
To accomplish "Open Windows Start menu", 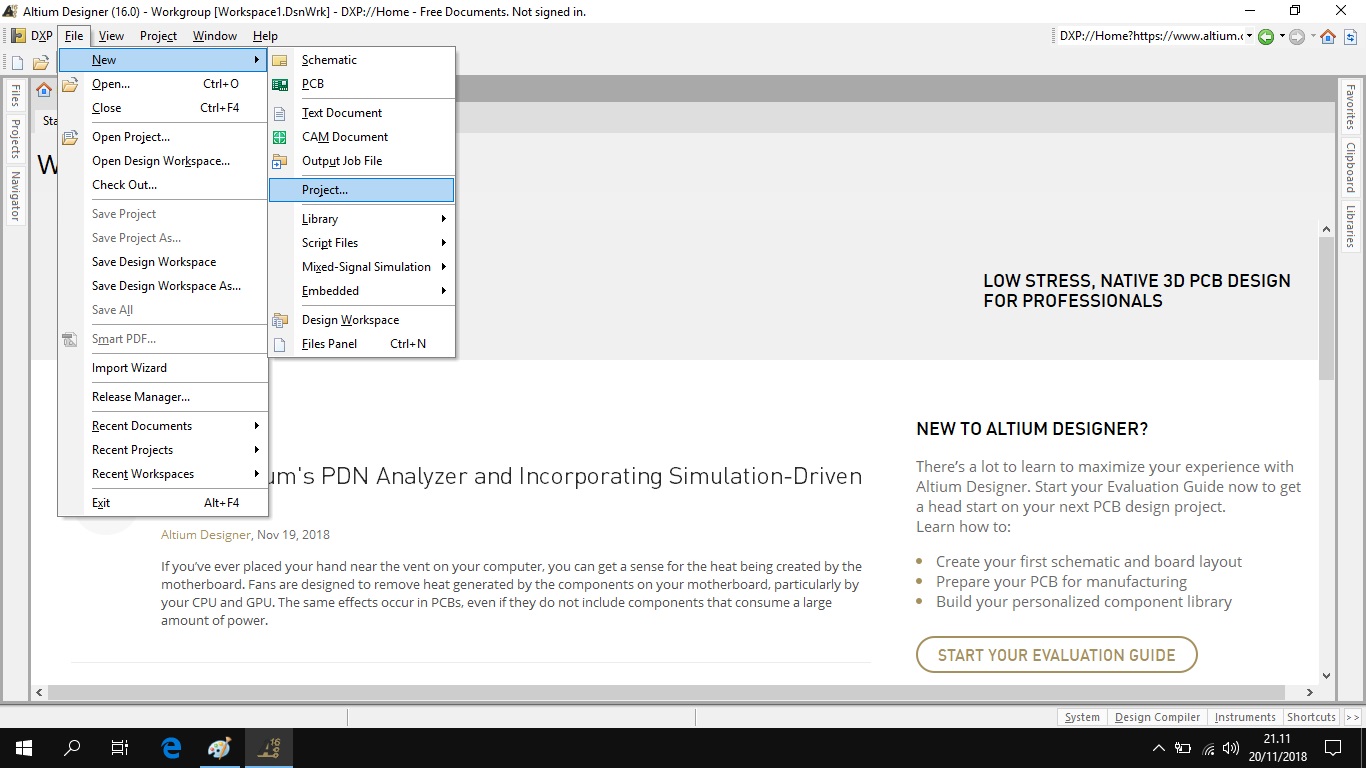I will tap(24, 748).
